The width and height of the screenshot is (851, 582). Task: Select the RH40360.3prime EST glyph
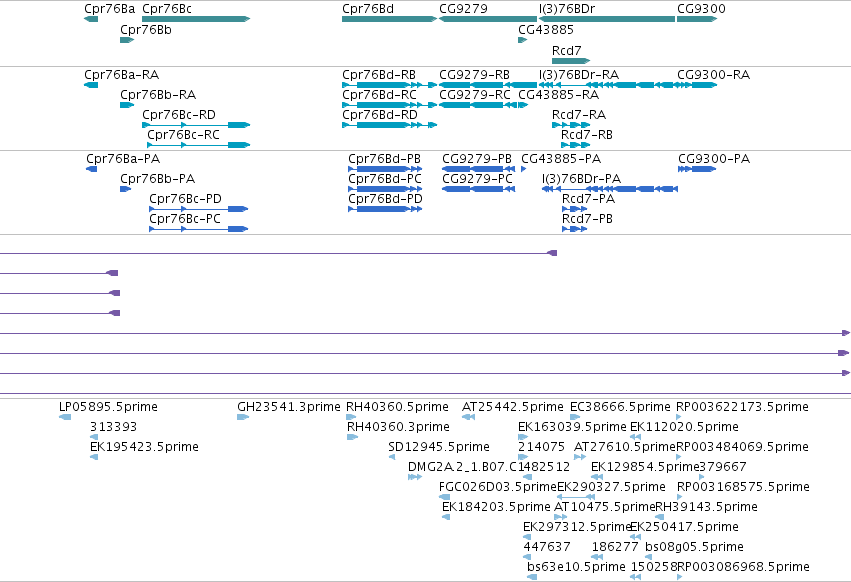[x=353, y=437]
